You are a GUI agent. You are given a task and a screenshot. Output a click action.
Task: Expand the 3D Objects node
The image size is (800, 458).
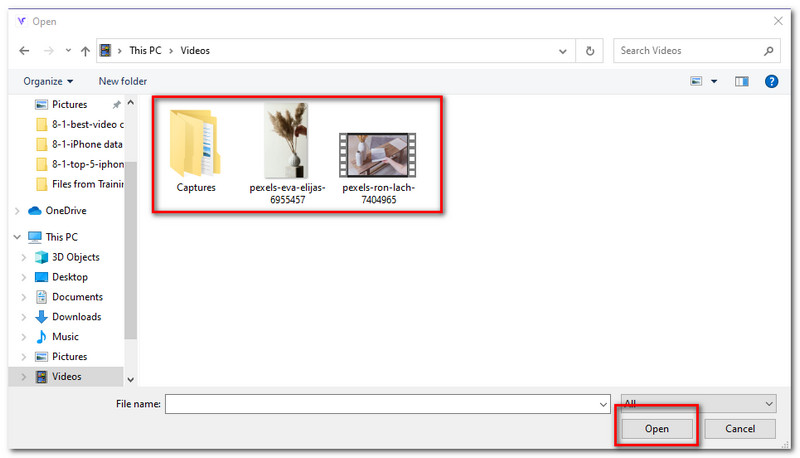(23, 257)
